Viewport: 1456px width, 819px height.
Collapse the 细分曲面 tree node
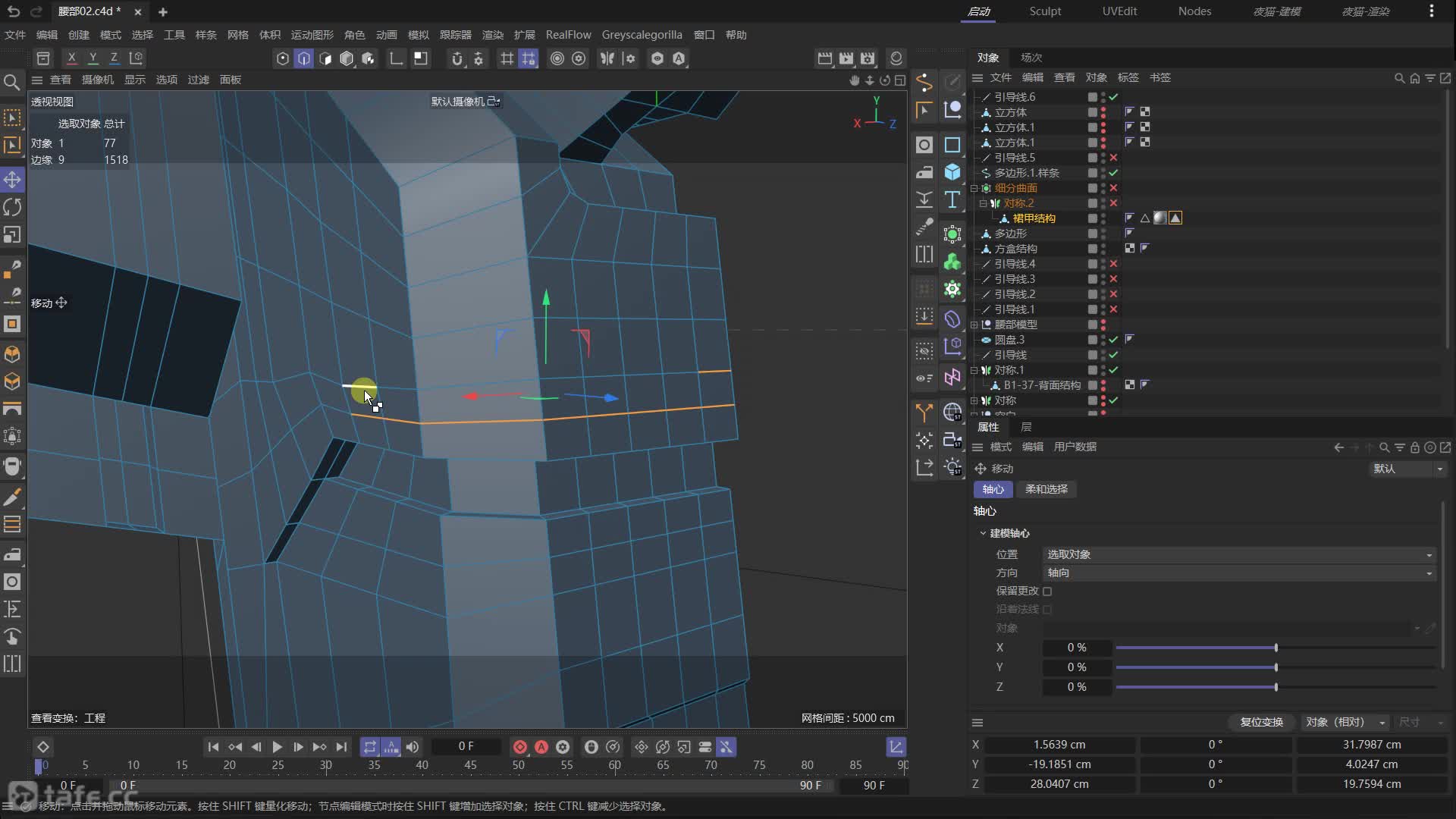click(975, 188)
